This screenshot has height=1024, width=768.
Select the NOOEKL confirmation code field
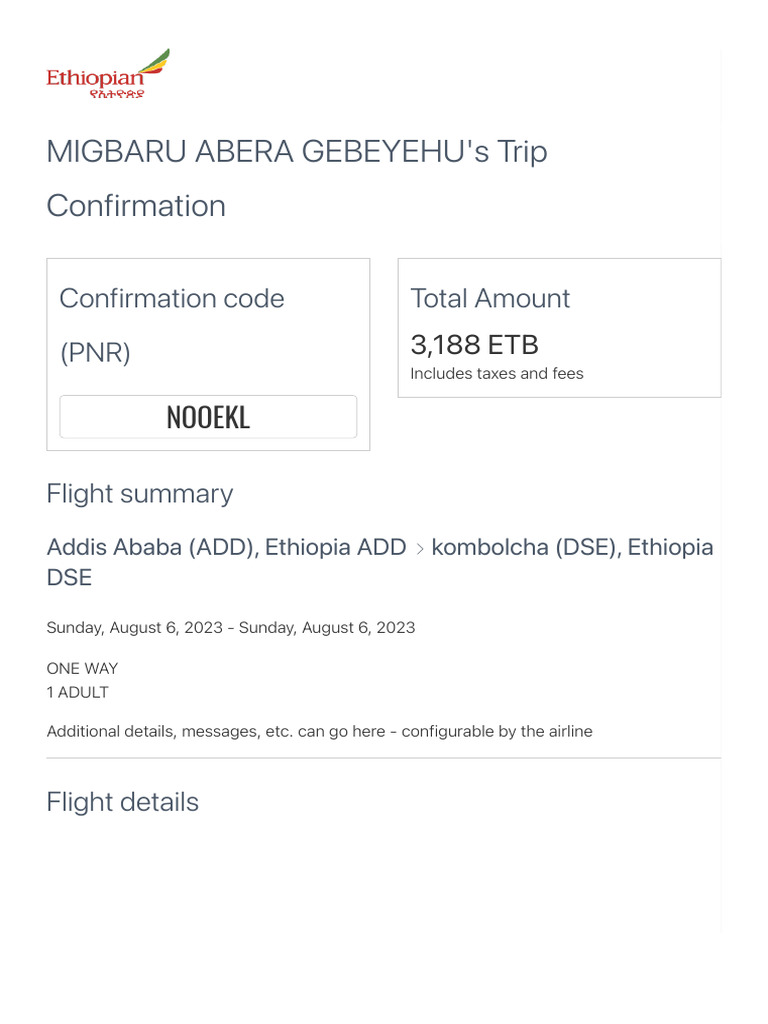point(208,417)
